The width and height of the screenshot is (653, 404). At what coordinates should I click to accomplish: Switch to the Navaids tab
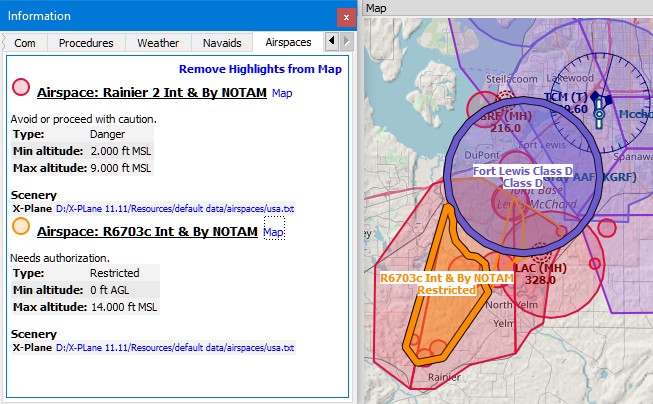tap(222, 43)
